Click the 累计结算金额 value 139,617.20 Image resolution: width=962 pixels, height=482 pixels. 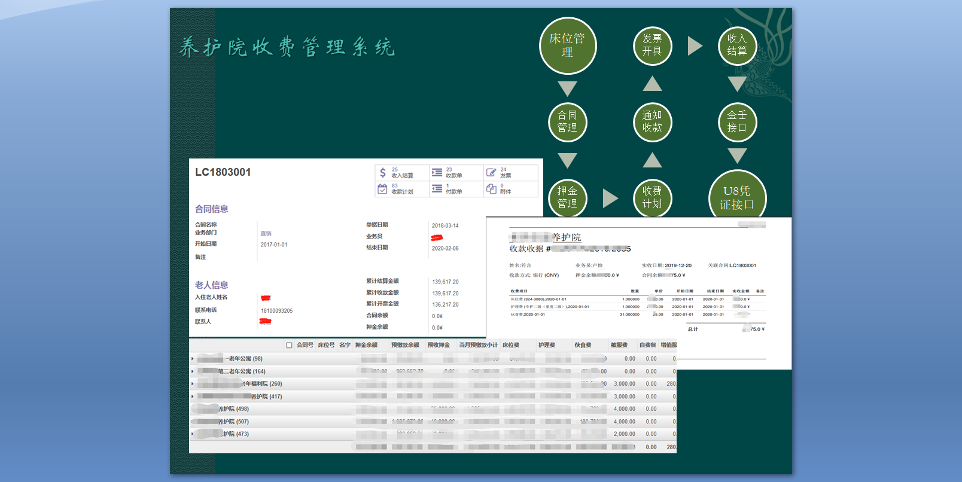click(445, 282)
